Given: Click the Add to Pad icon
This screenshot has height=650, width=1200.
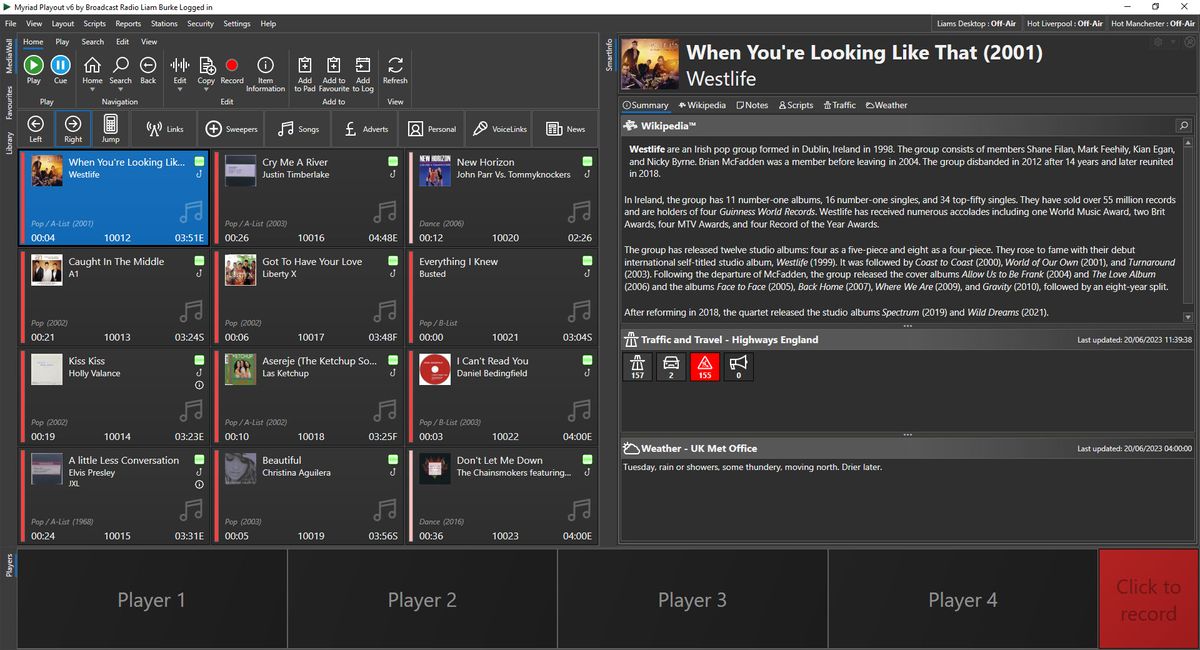Looking at the screenshot, I should pos(305,65).
